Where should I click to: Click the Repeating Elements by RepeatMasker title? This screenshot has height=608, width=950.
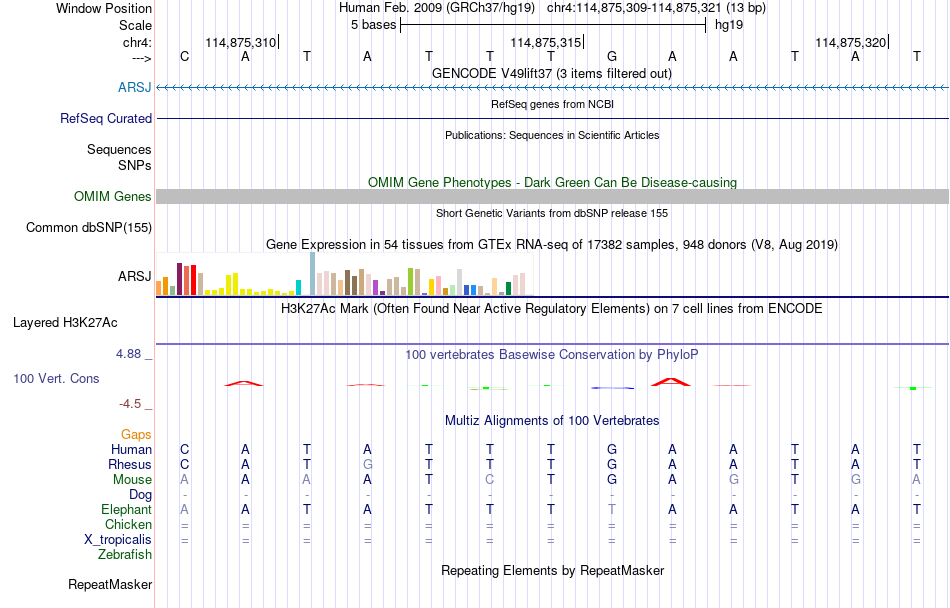(553, 570)
